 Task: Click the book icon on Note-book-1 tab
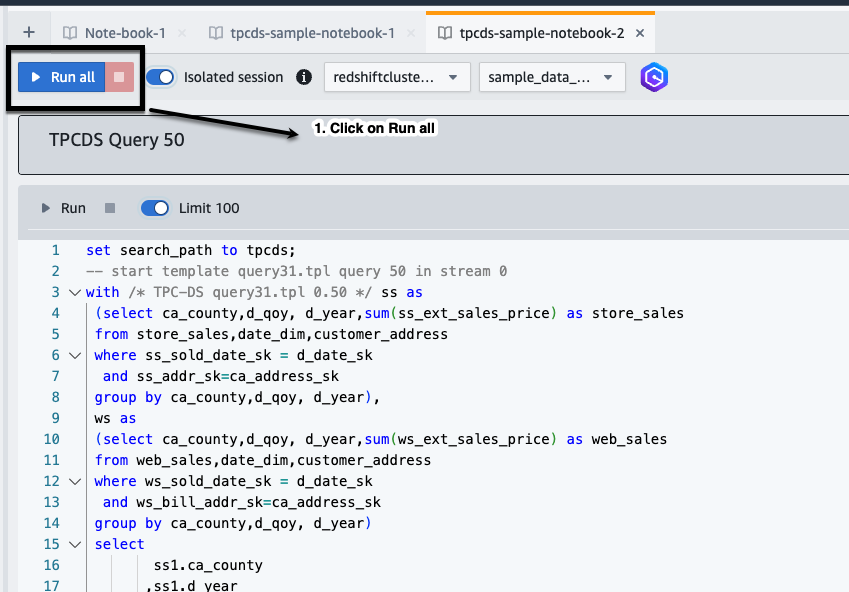70,33
